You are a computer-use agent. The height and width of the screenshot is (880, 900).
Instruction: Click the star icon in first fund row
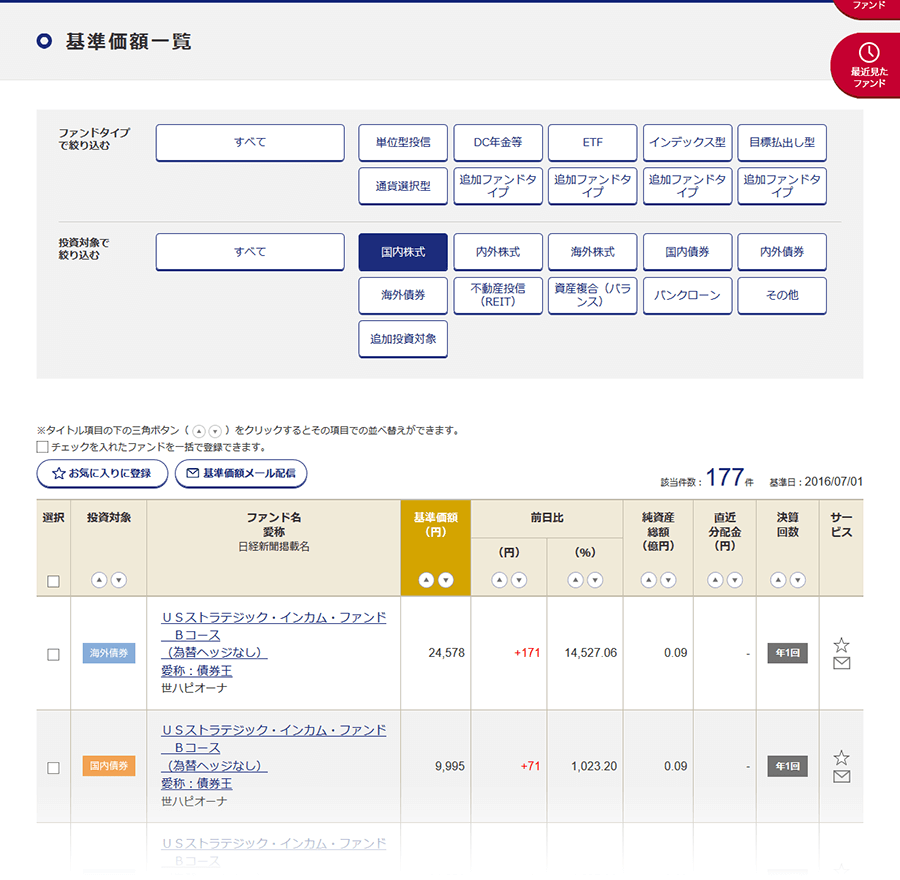click(841, 645)
